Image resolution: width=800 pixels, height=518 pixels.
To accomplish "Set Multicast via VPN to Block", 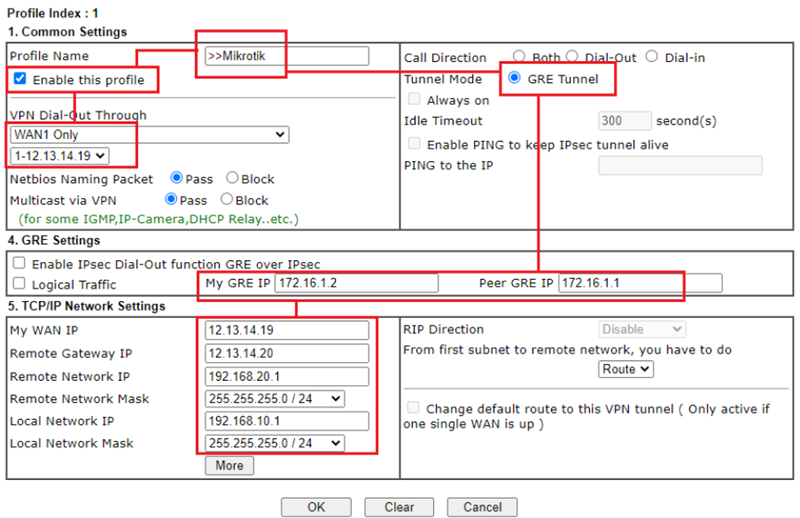I will pyautogui.click(x=227, y=200).
